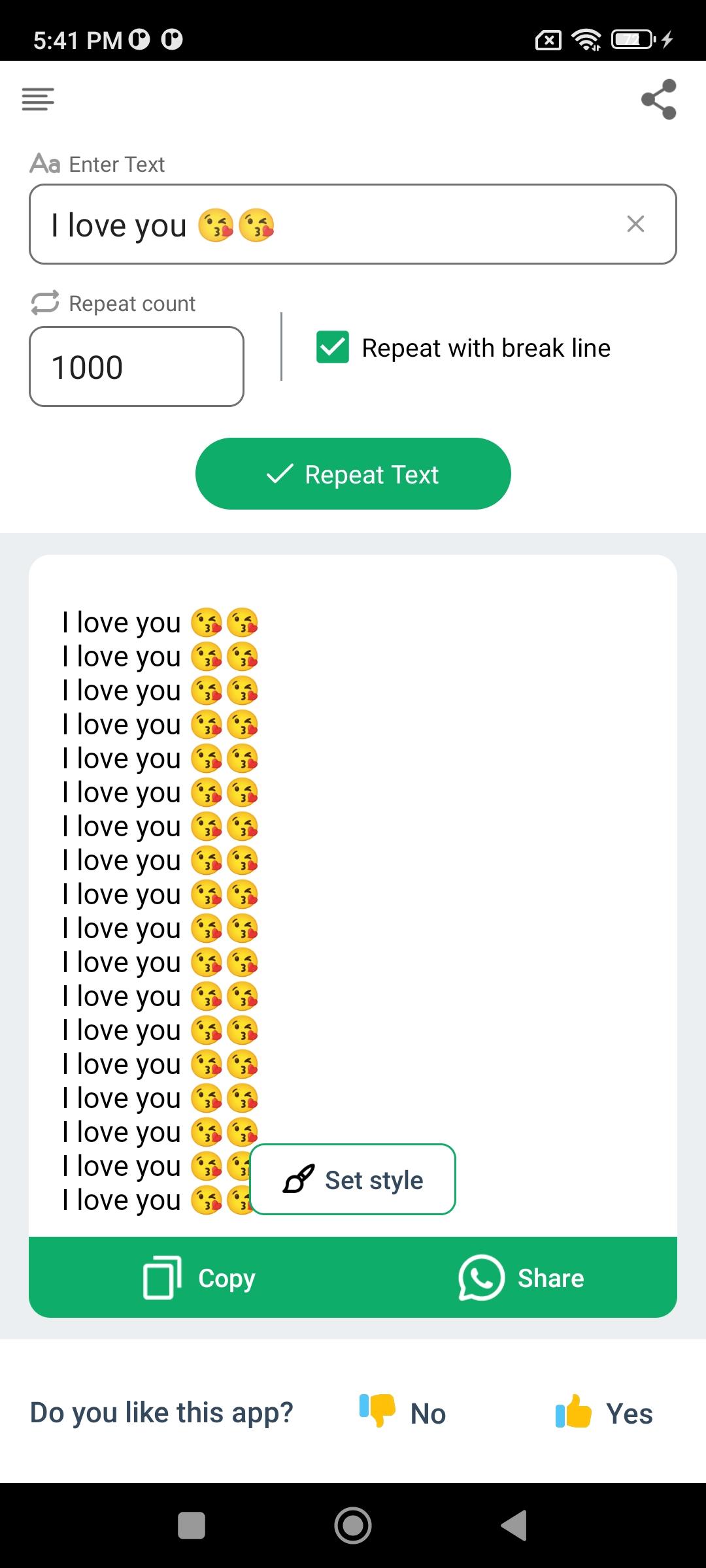This screenshot has width=706, height=1568.
Task: Select thumbs down No icon
Action: click(377, 1410)
